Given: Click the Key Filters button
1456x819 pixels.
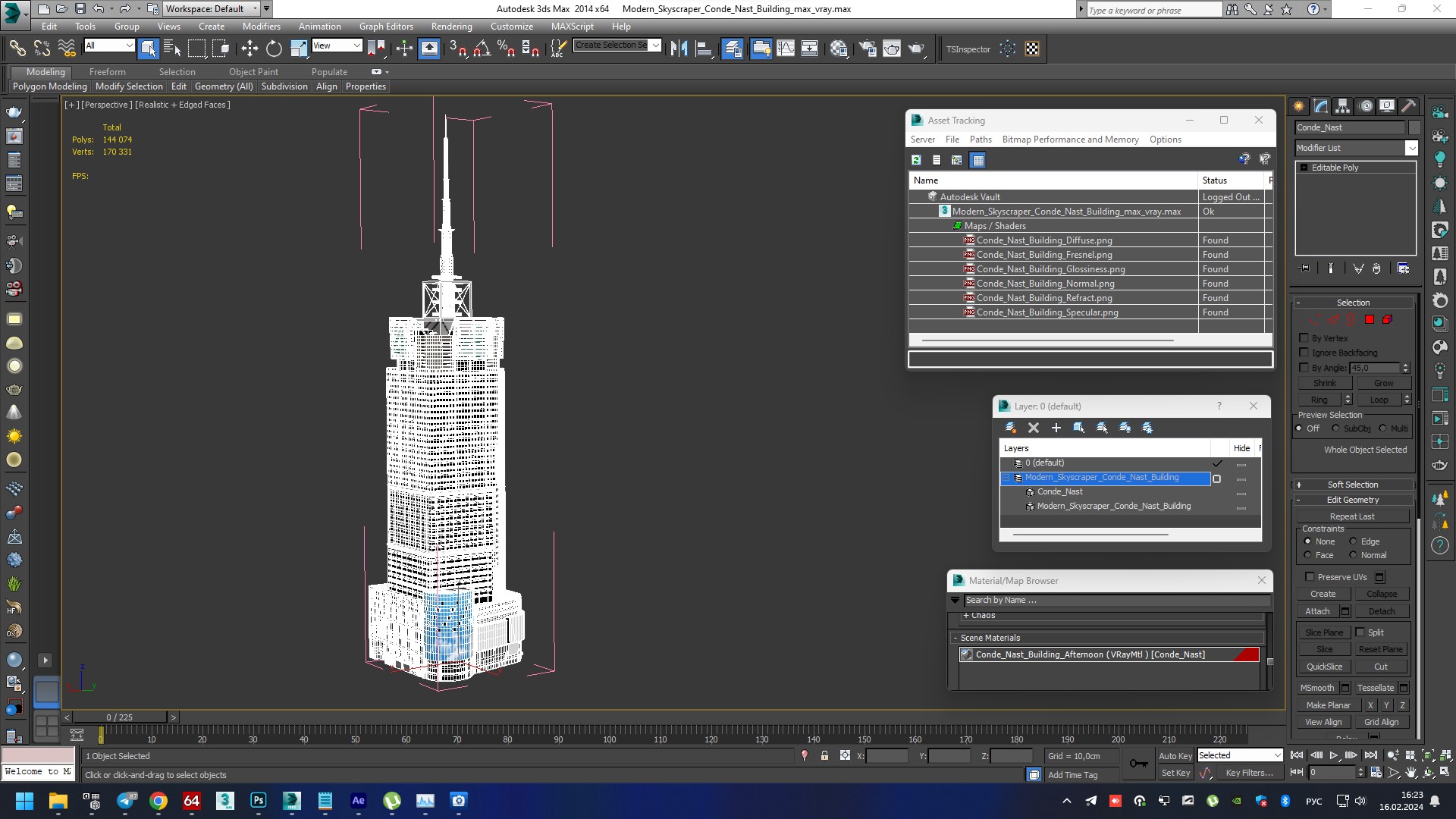Looking at the screenshot, I should click(1249, 773).
